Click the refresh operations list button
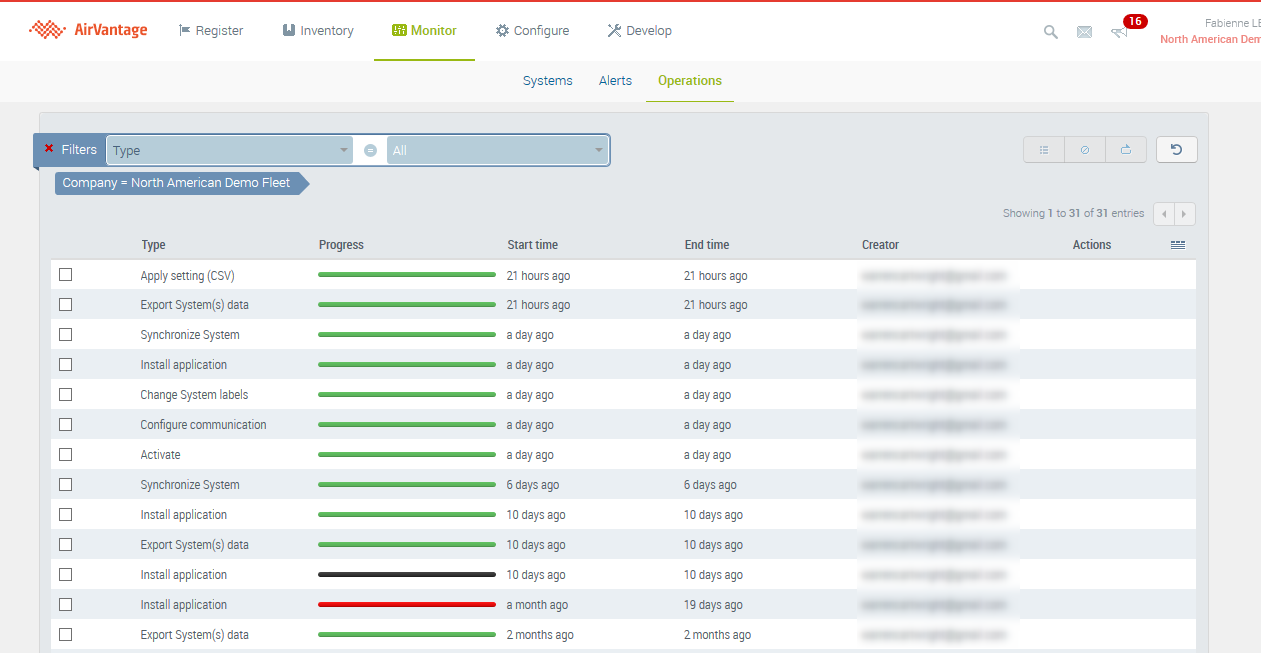 (x=1176, y=150)
